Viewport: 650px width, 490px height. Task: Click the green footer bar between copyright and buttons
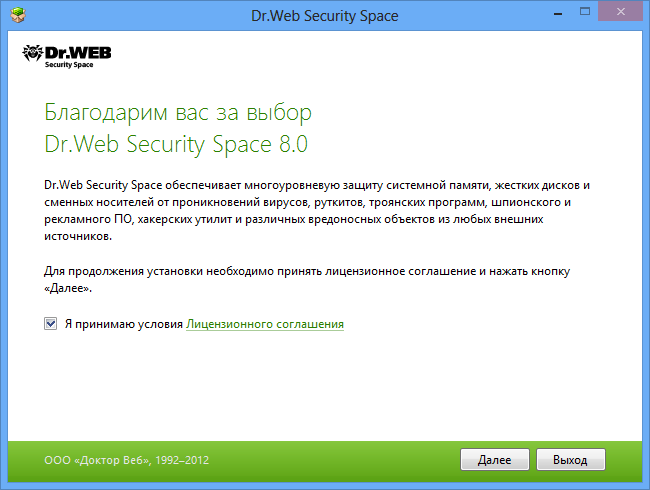[340, 460]
